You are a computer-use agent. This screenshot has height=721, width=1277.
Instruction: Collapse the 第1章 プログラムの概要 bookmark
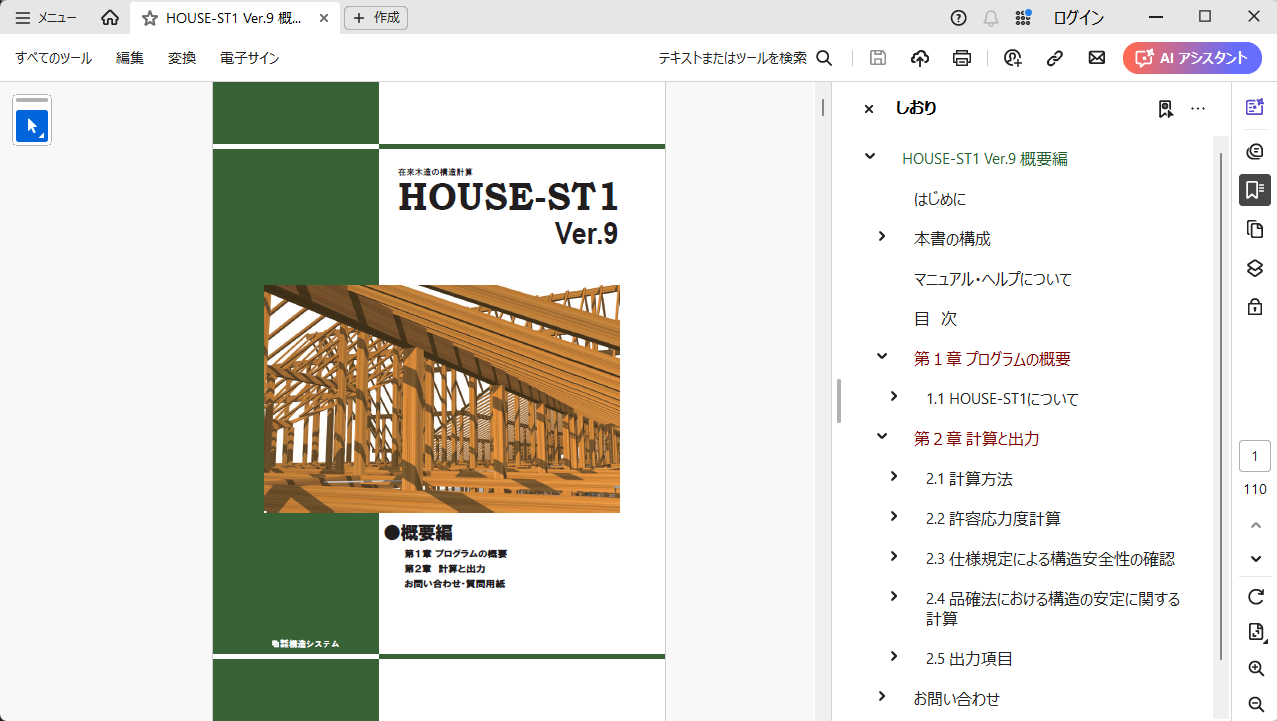pyautogui.click(x=882, y=357)
